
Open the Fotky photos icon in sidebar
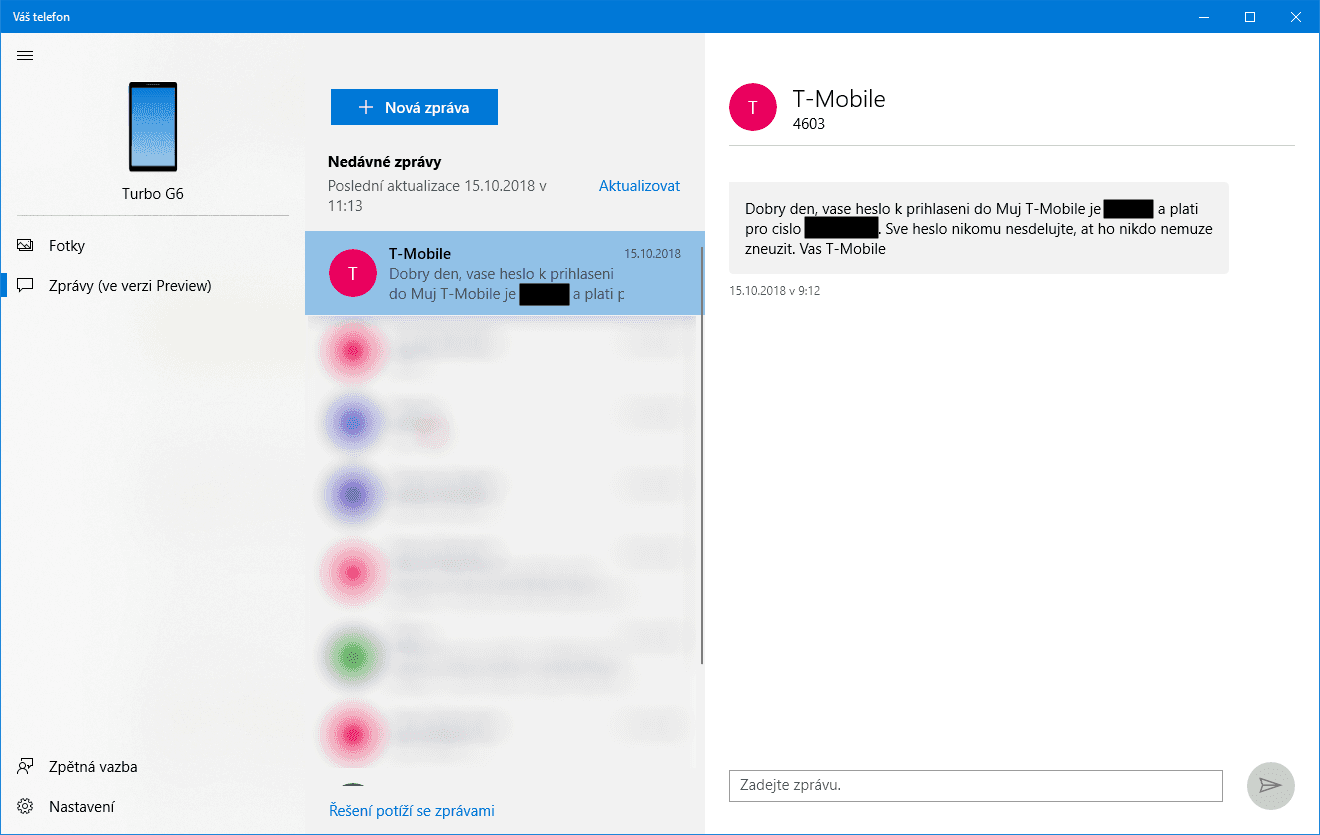[x=24, y=244]
